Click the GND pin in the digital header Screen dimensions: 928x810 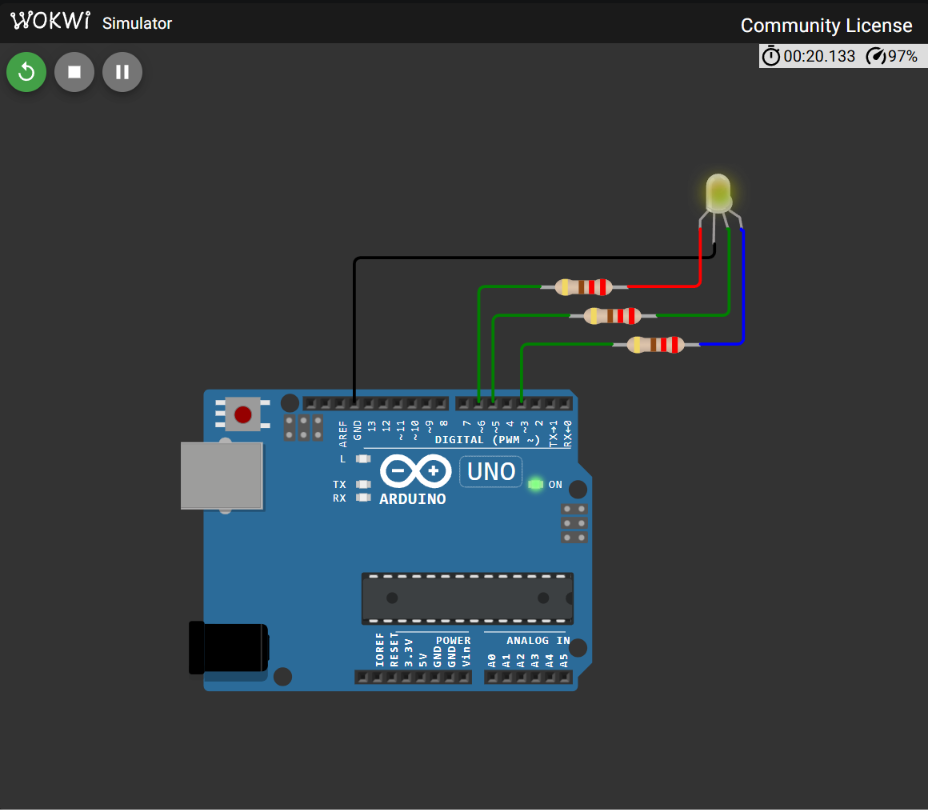pos(354,404)
